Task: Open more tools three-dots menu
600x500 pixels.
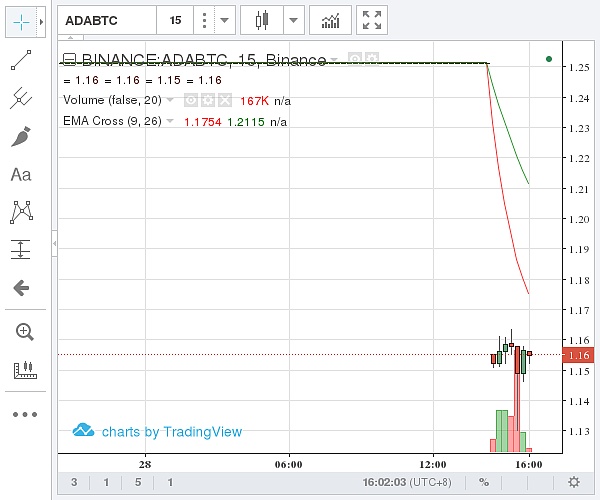Action: click(x=25, y=414)
